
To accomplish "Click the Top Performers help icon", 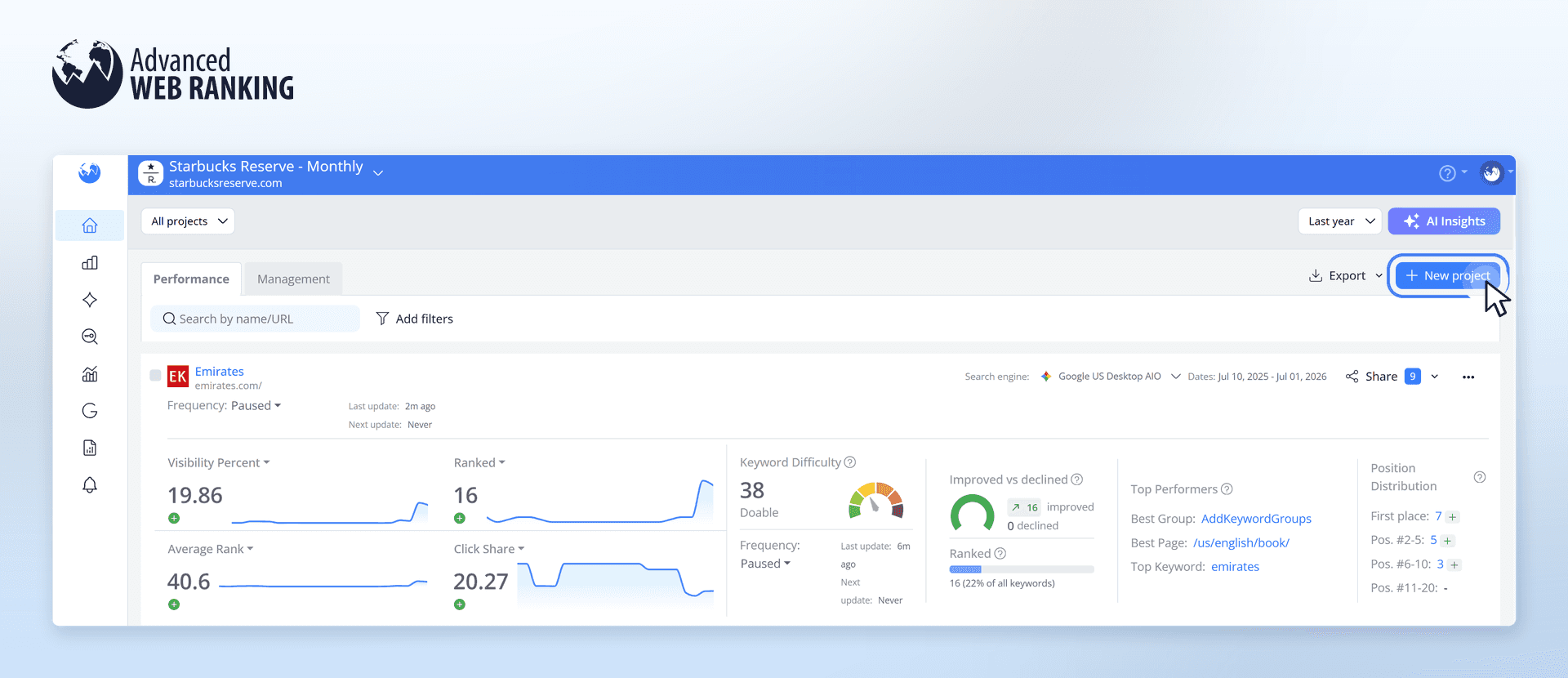I will pyautogui.click(x=1227, y=489).
